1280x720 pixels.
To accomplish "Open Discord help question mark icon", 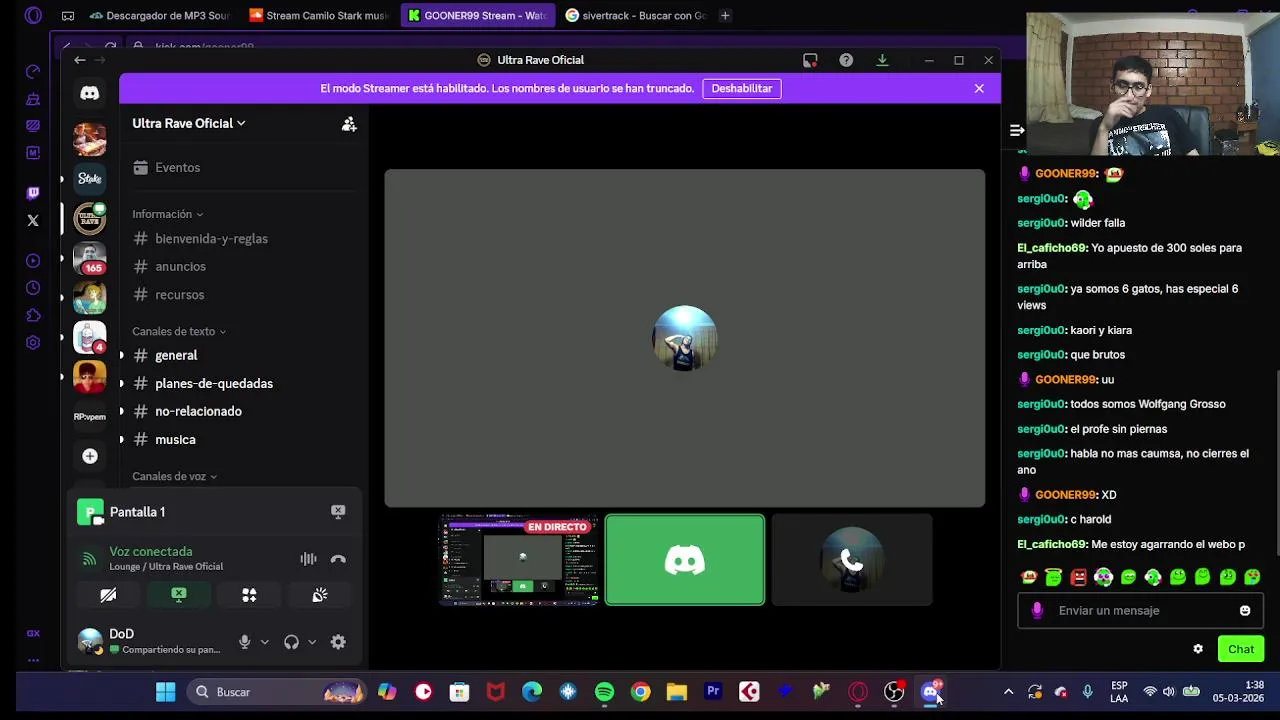I will tap(846, 60).
